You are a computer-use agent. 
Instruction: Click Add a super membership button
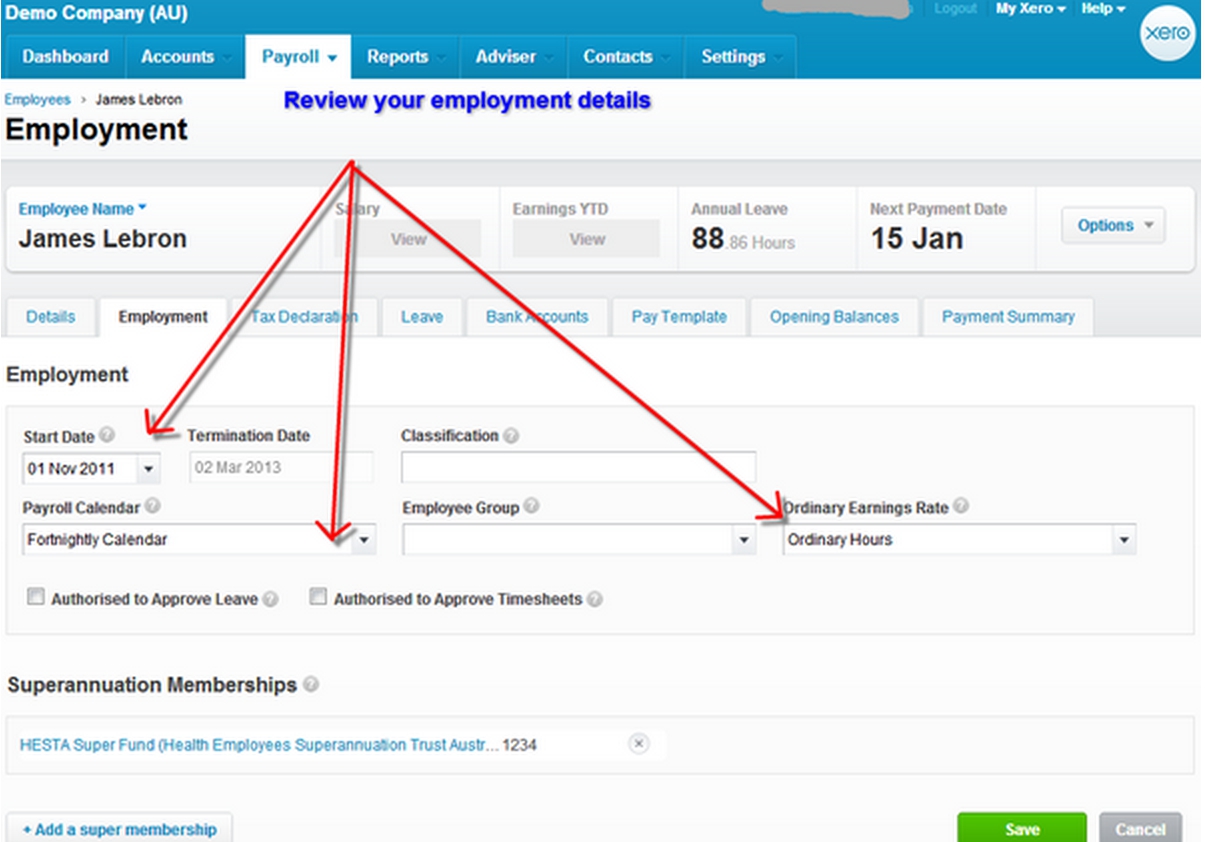tap(119, 829)
